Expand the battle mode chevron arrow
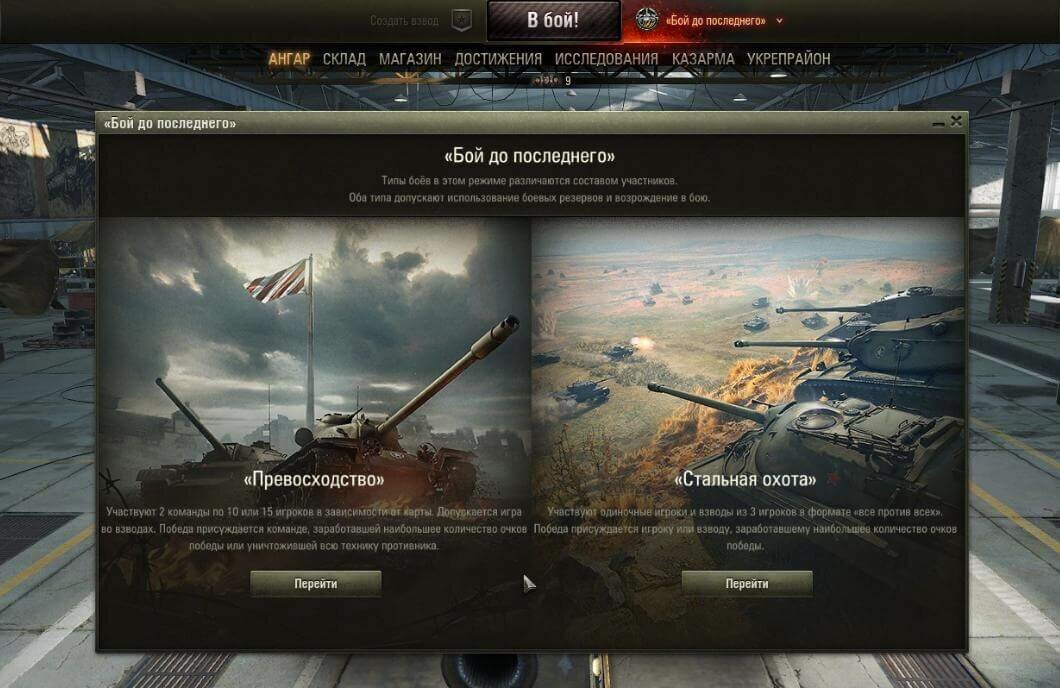Image resolution: width=1060 pixels, height=688 pixels. [779, 21]
